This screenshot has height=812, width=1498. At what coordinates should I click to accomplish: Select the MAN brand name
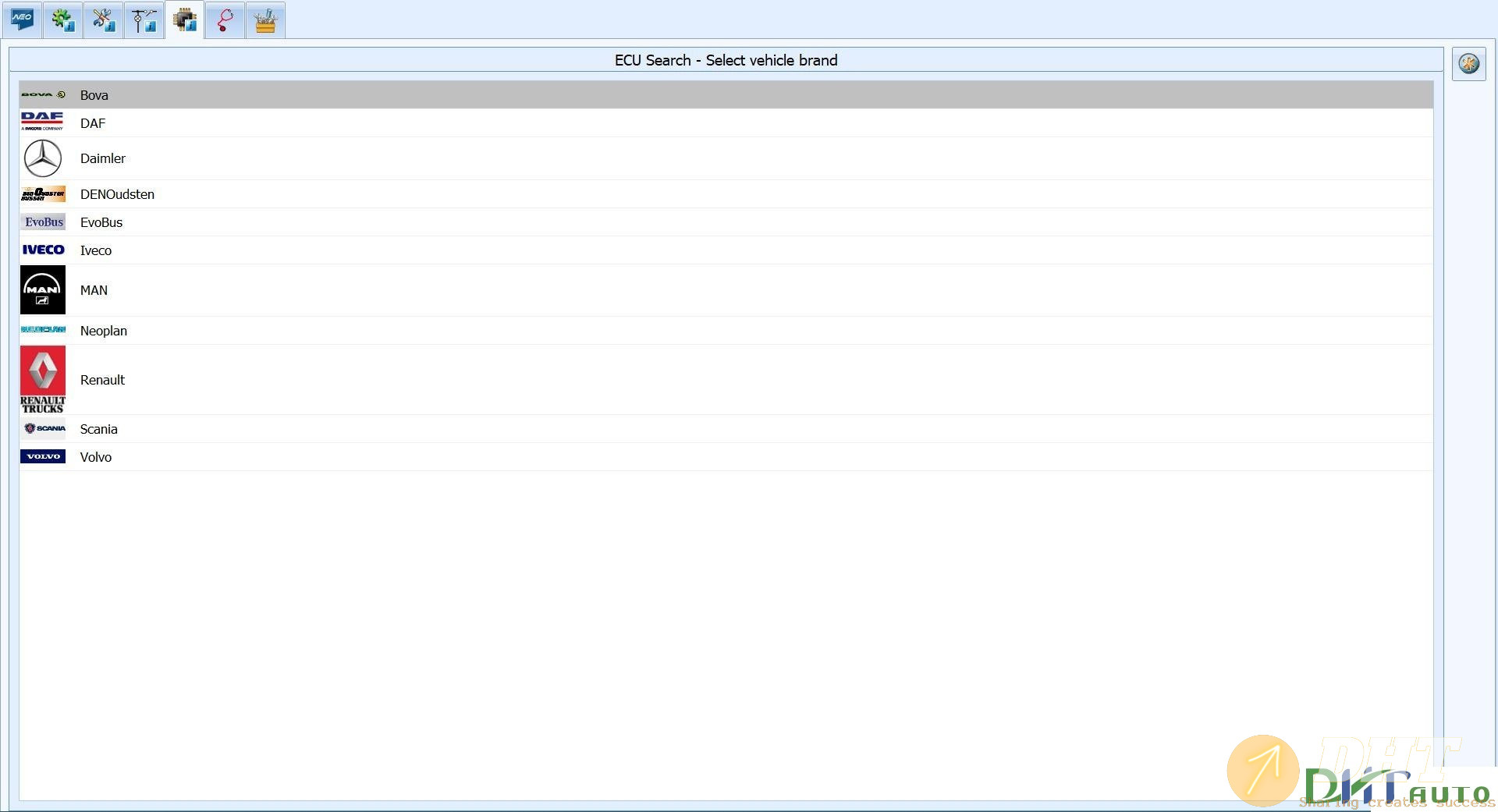[94, 290]
